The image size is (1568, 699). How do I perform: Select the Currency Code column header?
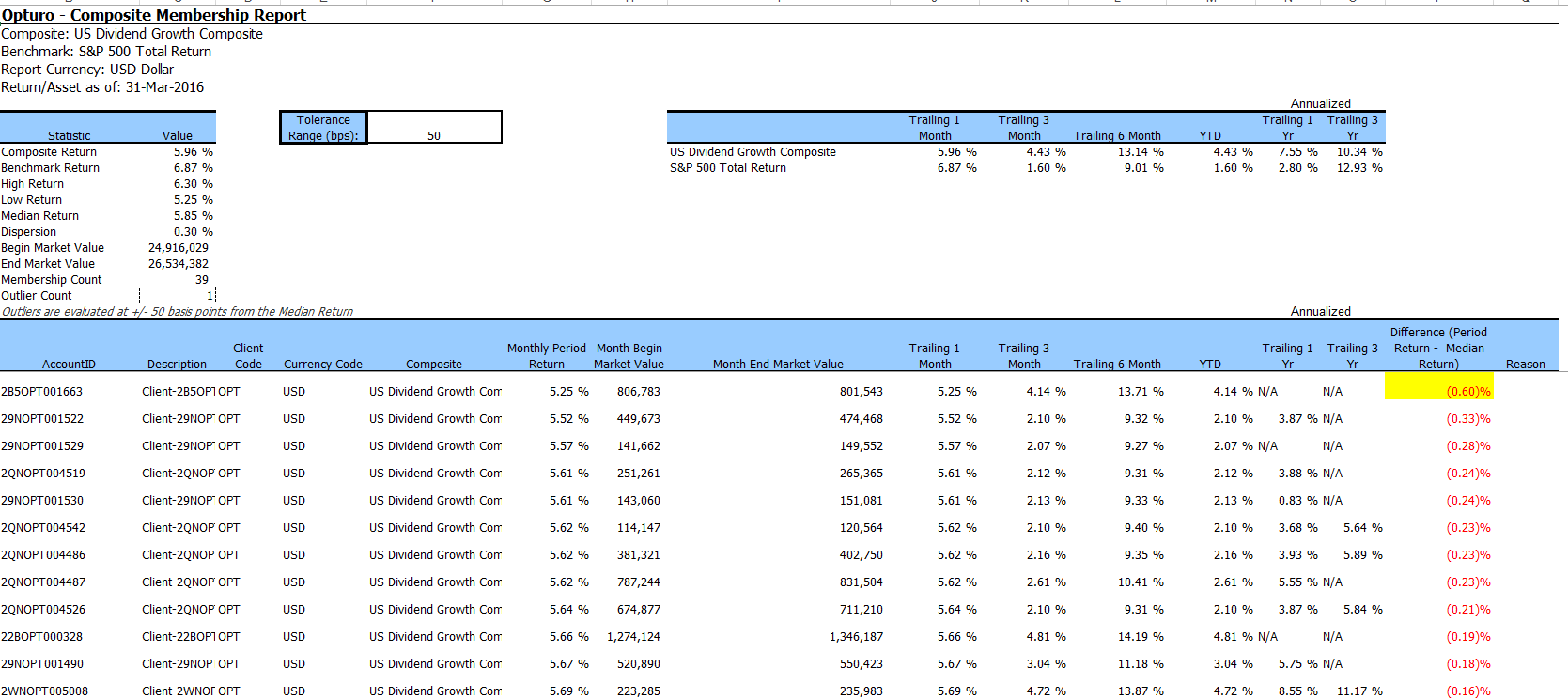[322, 365]
